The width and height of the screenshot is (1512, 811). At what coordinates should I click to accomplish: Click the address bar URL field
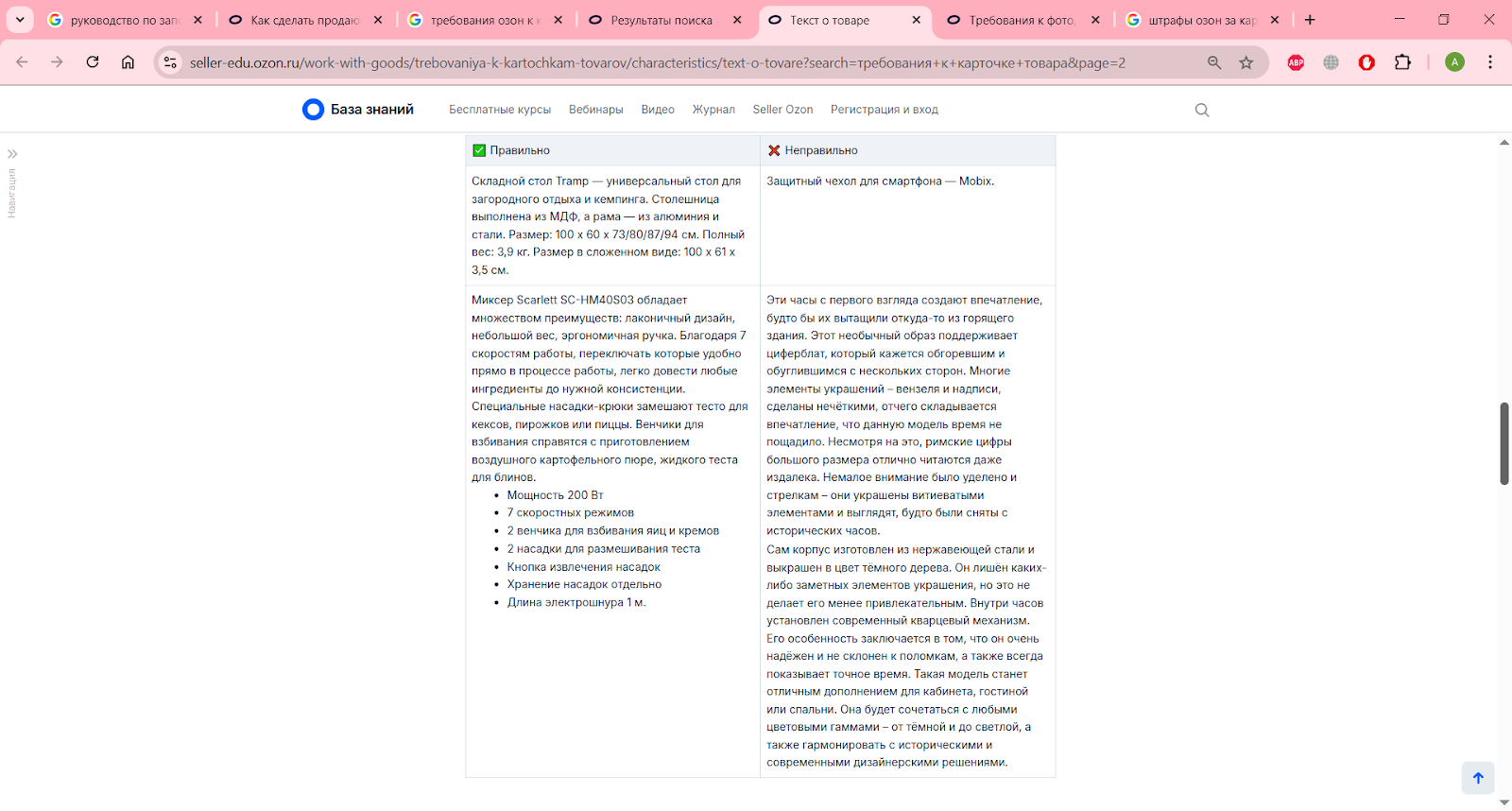(x=658, y=62)
